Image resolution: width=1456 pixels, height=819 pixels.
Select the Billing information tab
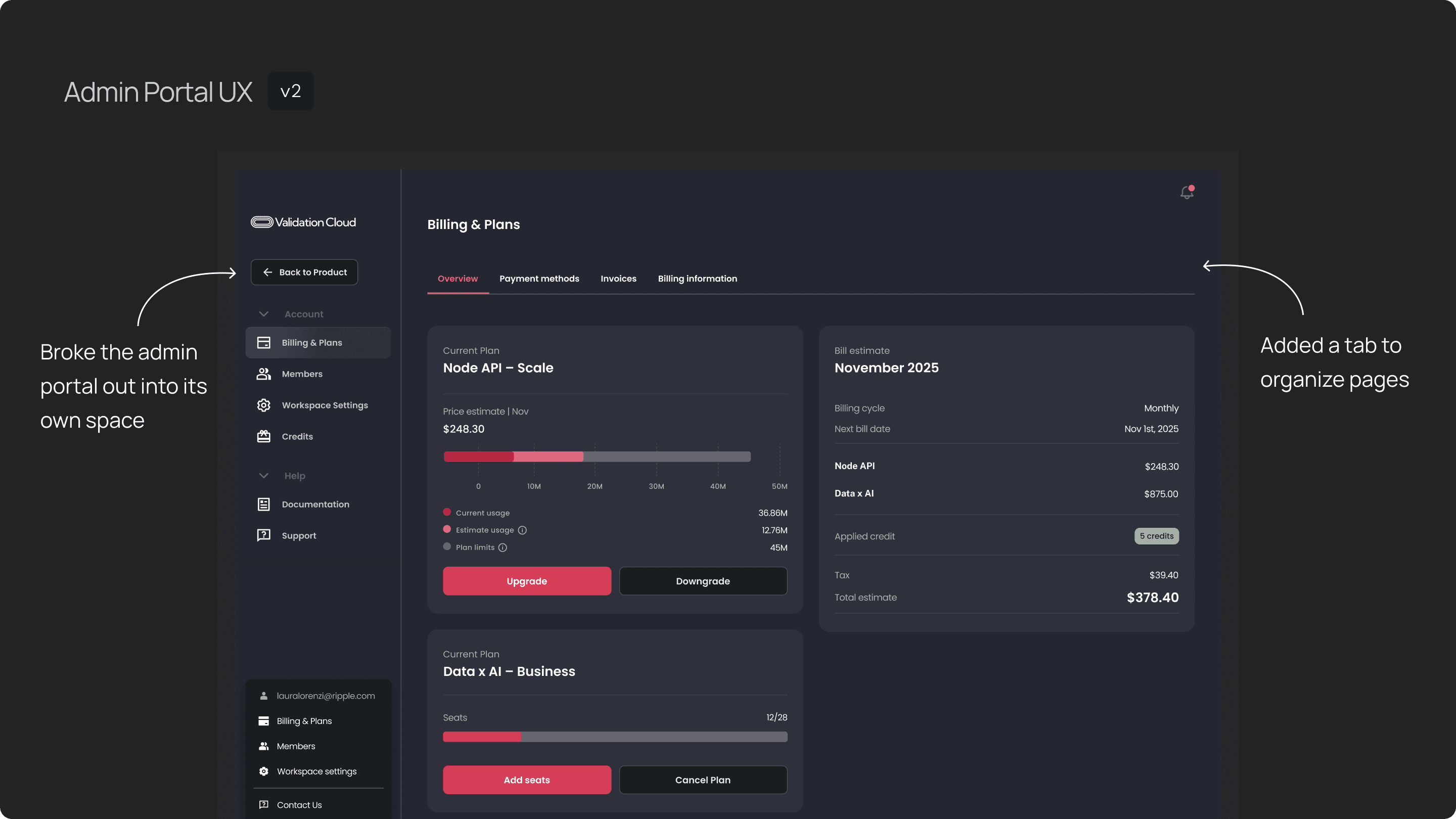click(x=697, y=279)
